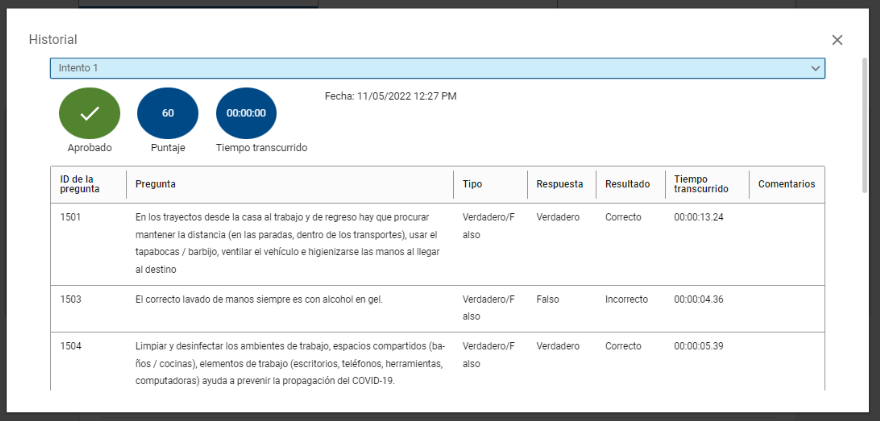Screen dimensions: 880x421
Task: Click the 00:00:00 elapsed time circle
Action: pyautogui.click(x=246, y=113)
